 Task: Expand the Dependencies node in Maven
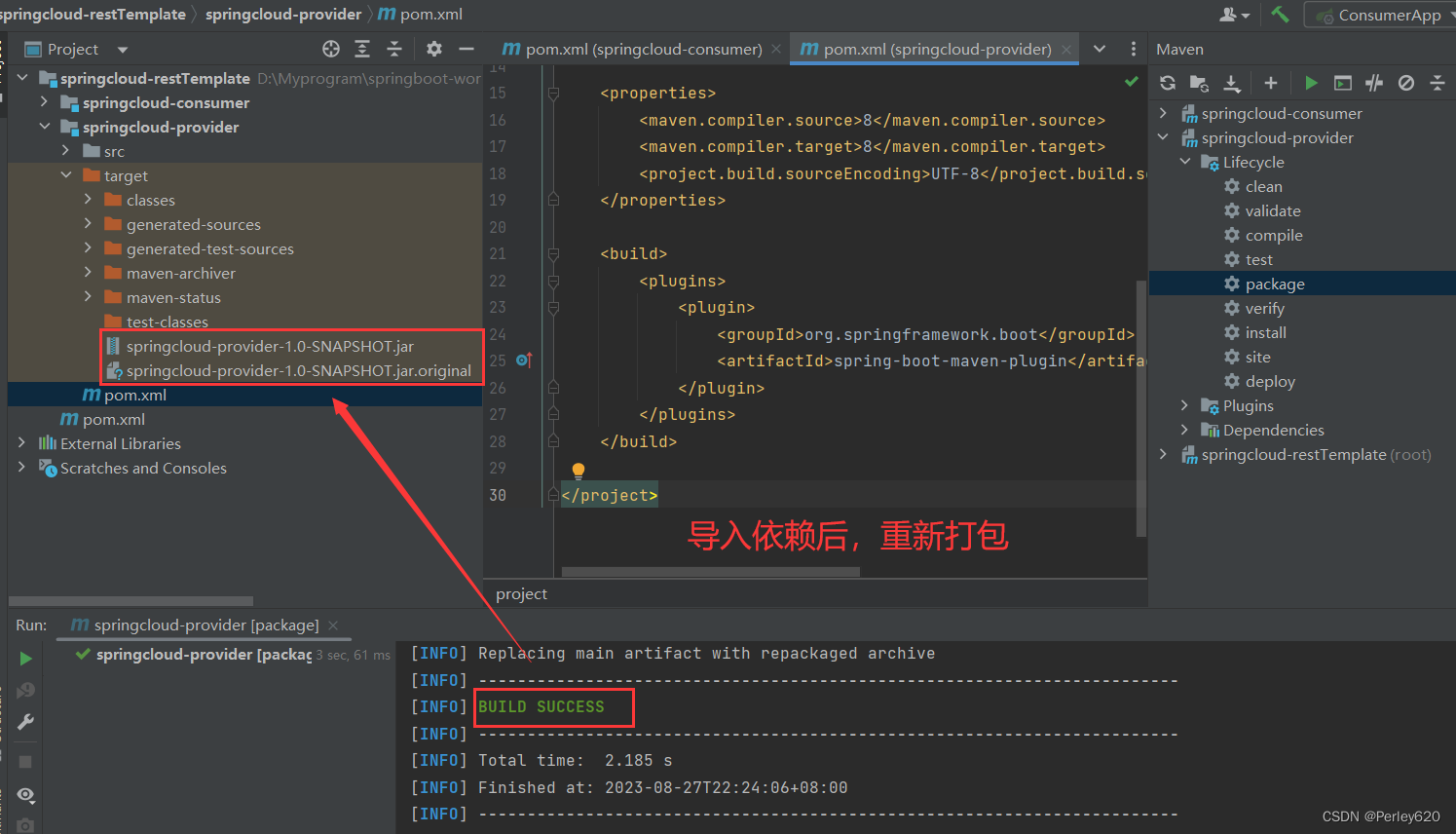point(1185,430)
